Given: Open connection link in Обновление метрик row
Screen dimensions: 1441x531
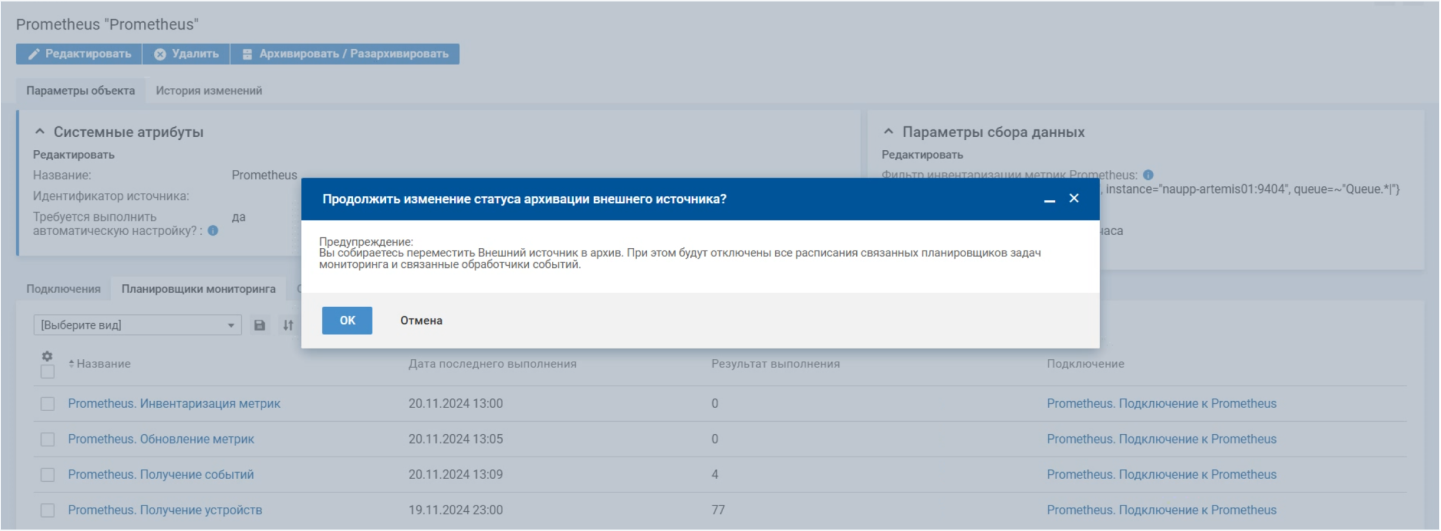Looking at the screenshot, I should (x=1162, y=439).
